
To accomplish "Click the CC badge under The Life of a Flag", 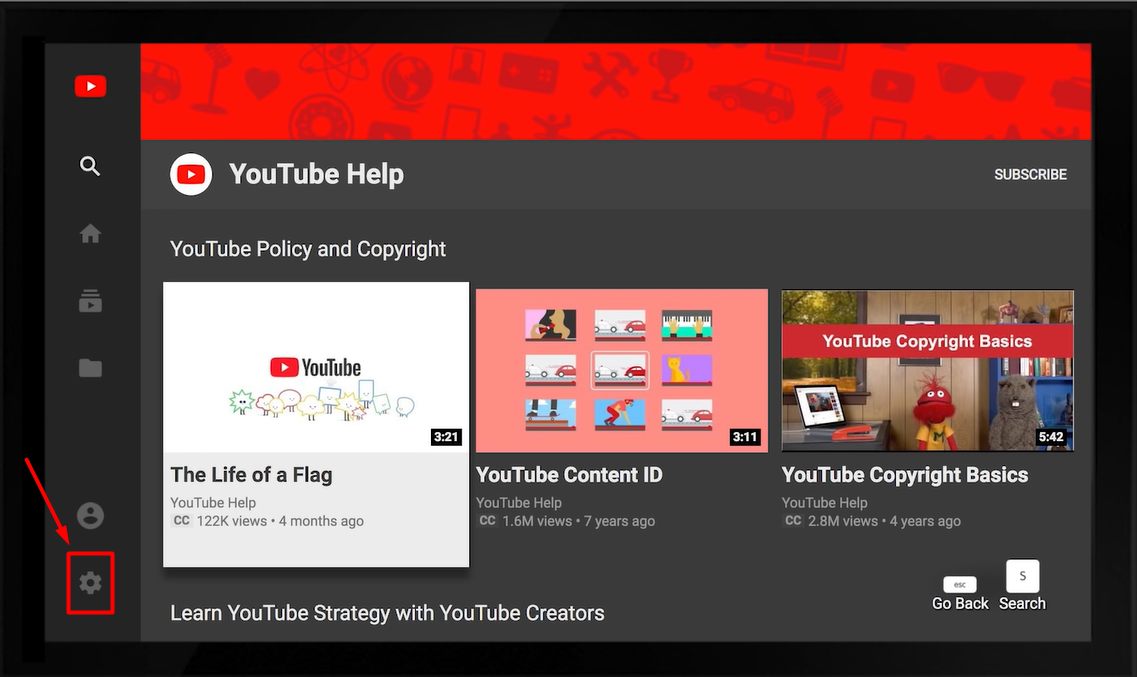I will (x=181, y=520).
